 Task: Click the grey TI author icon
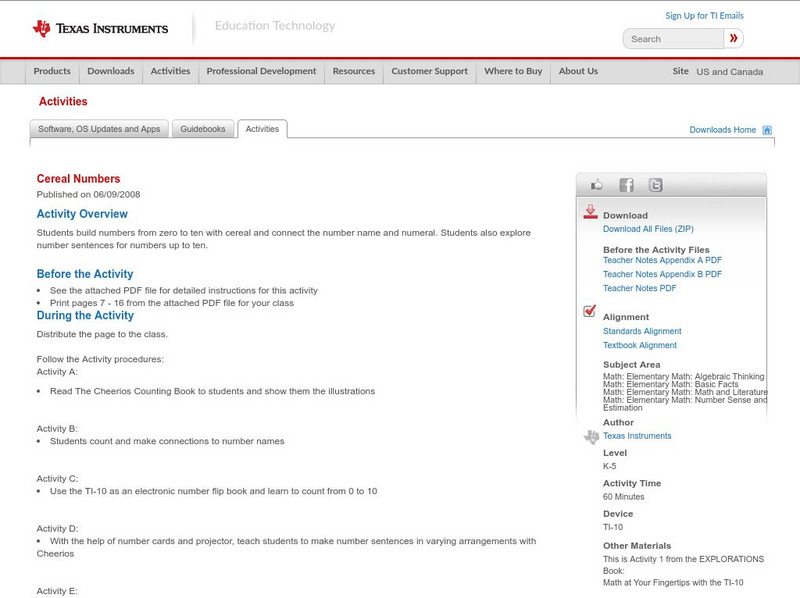[x=591, y=437]
